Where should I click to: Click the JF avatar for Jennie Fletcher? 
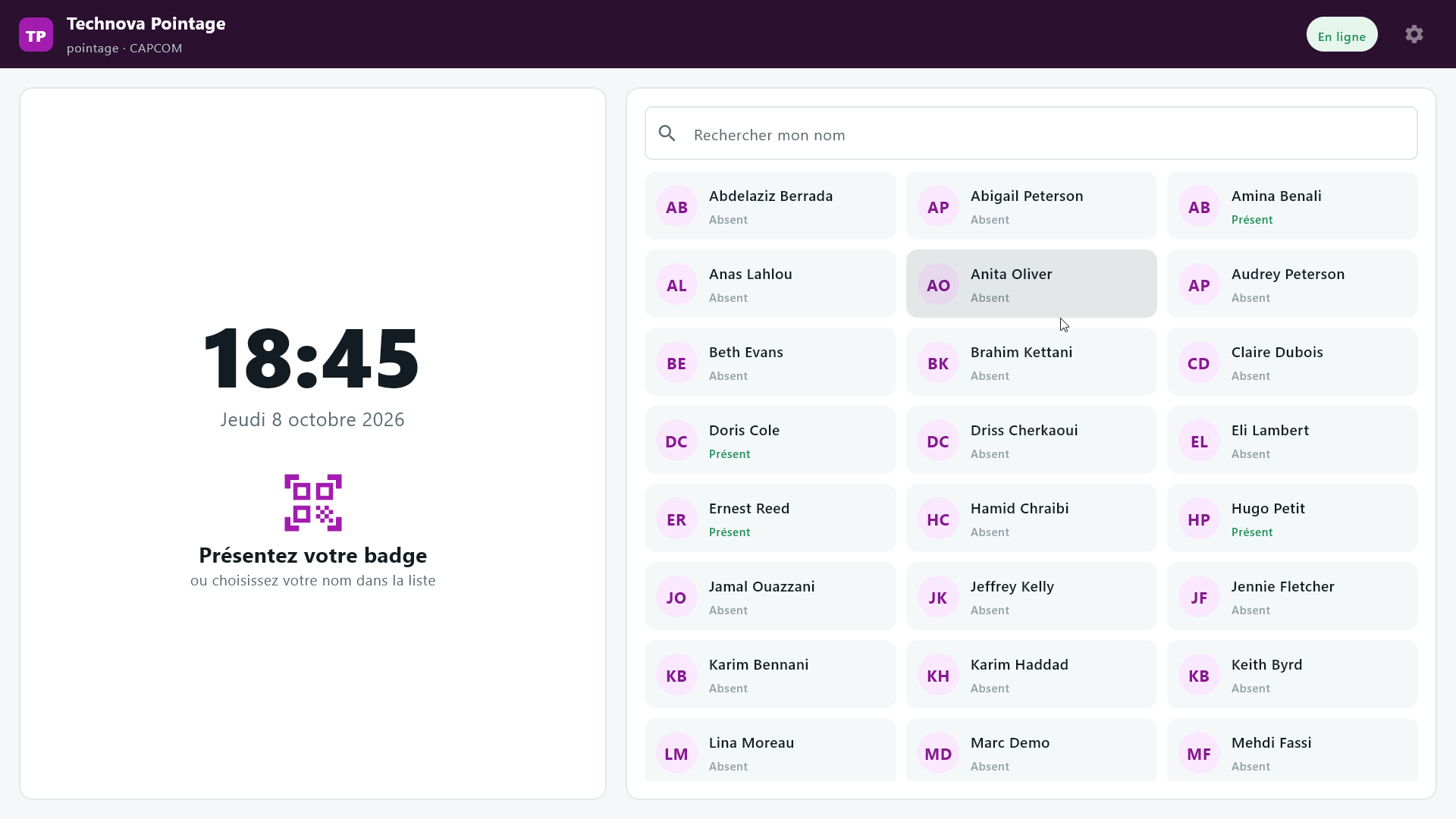pos(1199,597)
